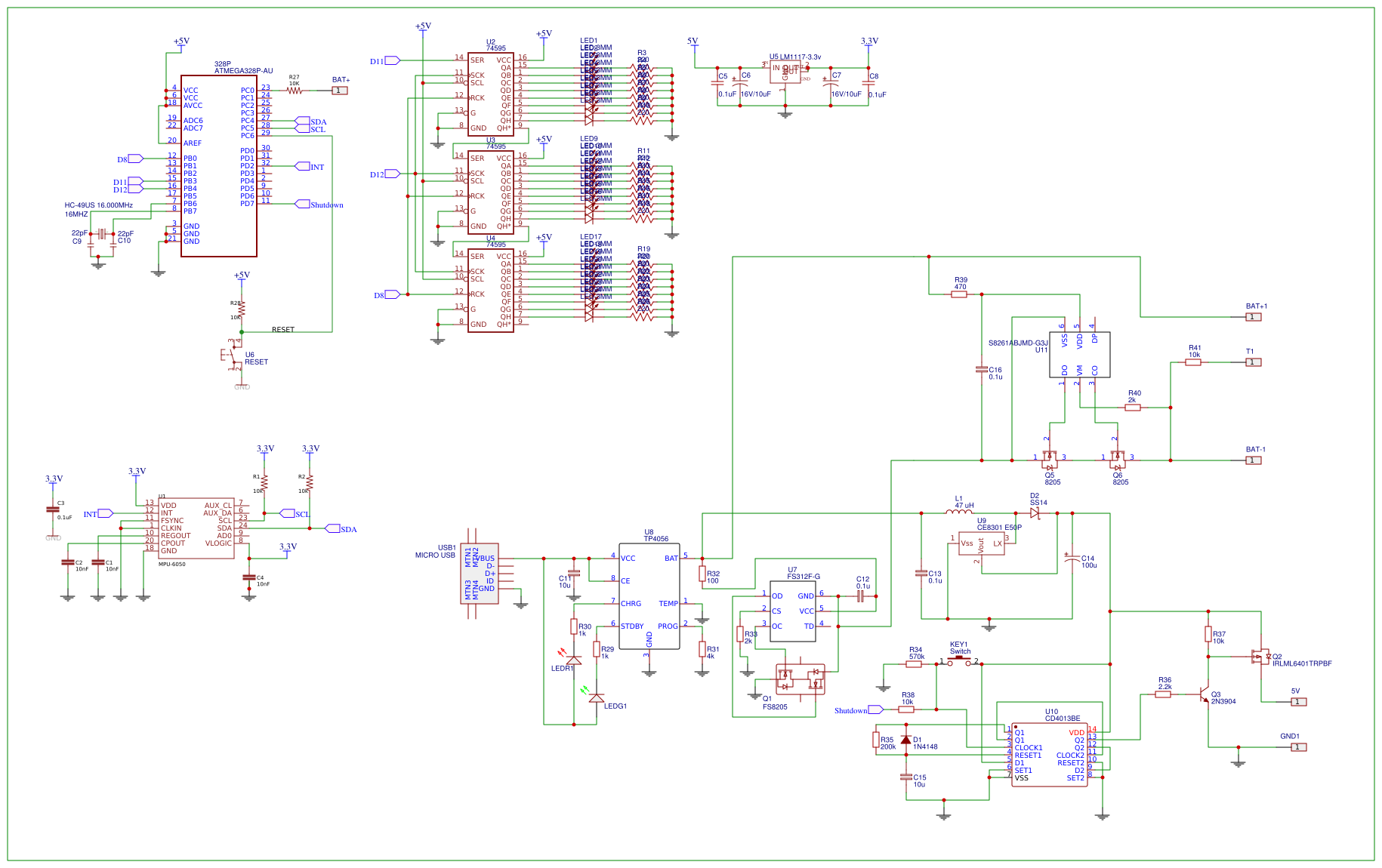
Task: Click the LEDG1 green LED symbol
Action: (597, 698)
